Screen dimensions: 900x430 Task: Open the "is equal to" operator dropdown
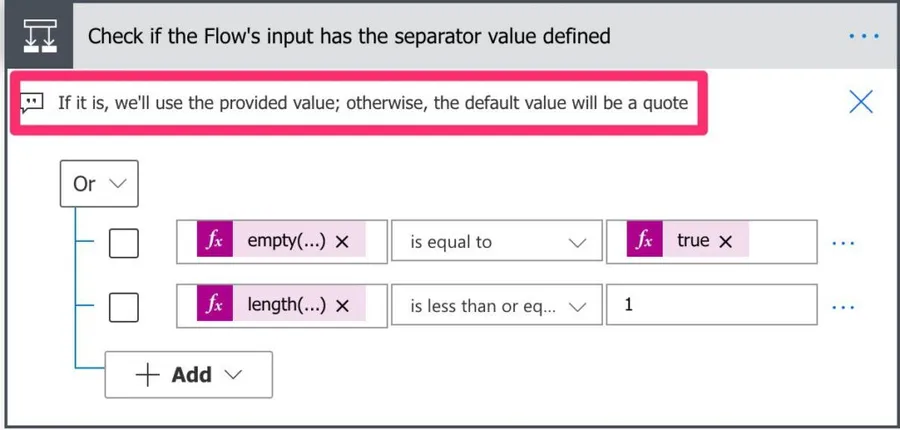(495, 242)
